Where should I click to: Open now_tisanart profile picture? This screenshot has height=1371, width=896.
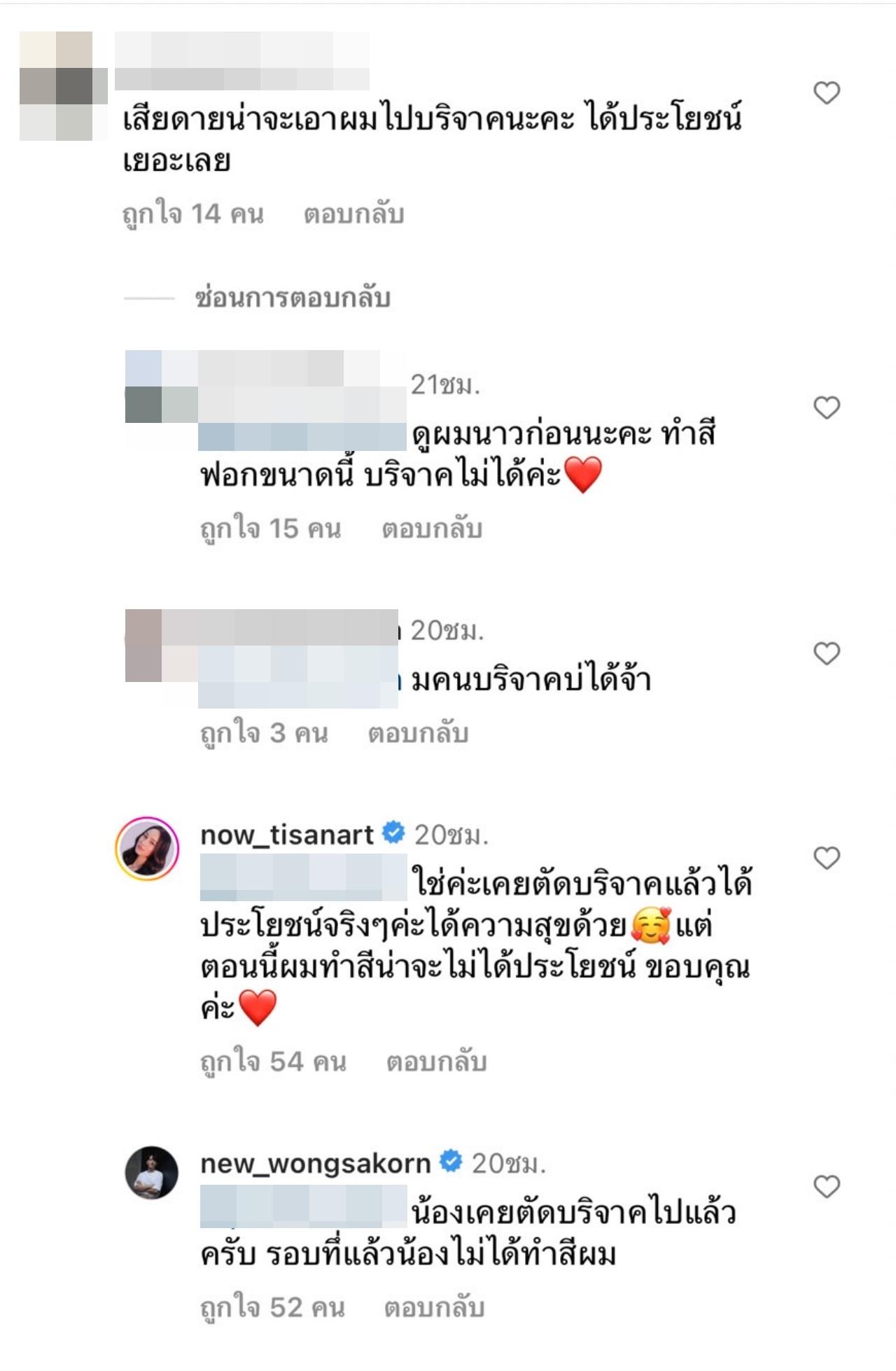147,848
